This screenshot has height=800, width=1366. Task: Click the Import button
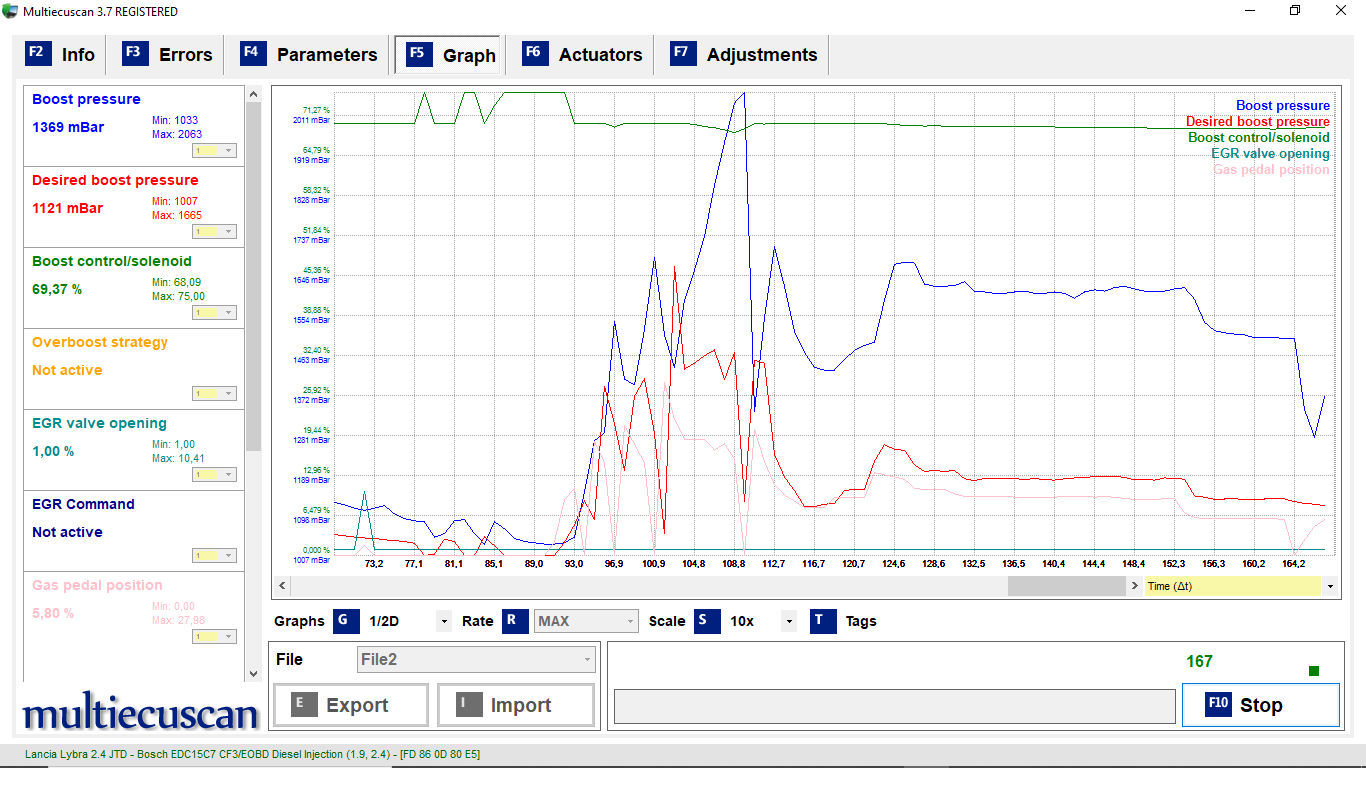click(515, 705)
